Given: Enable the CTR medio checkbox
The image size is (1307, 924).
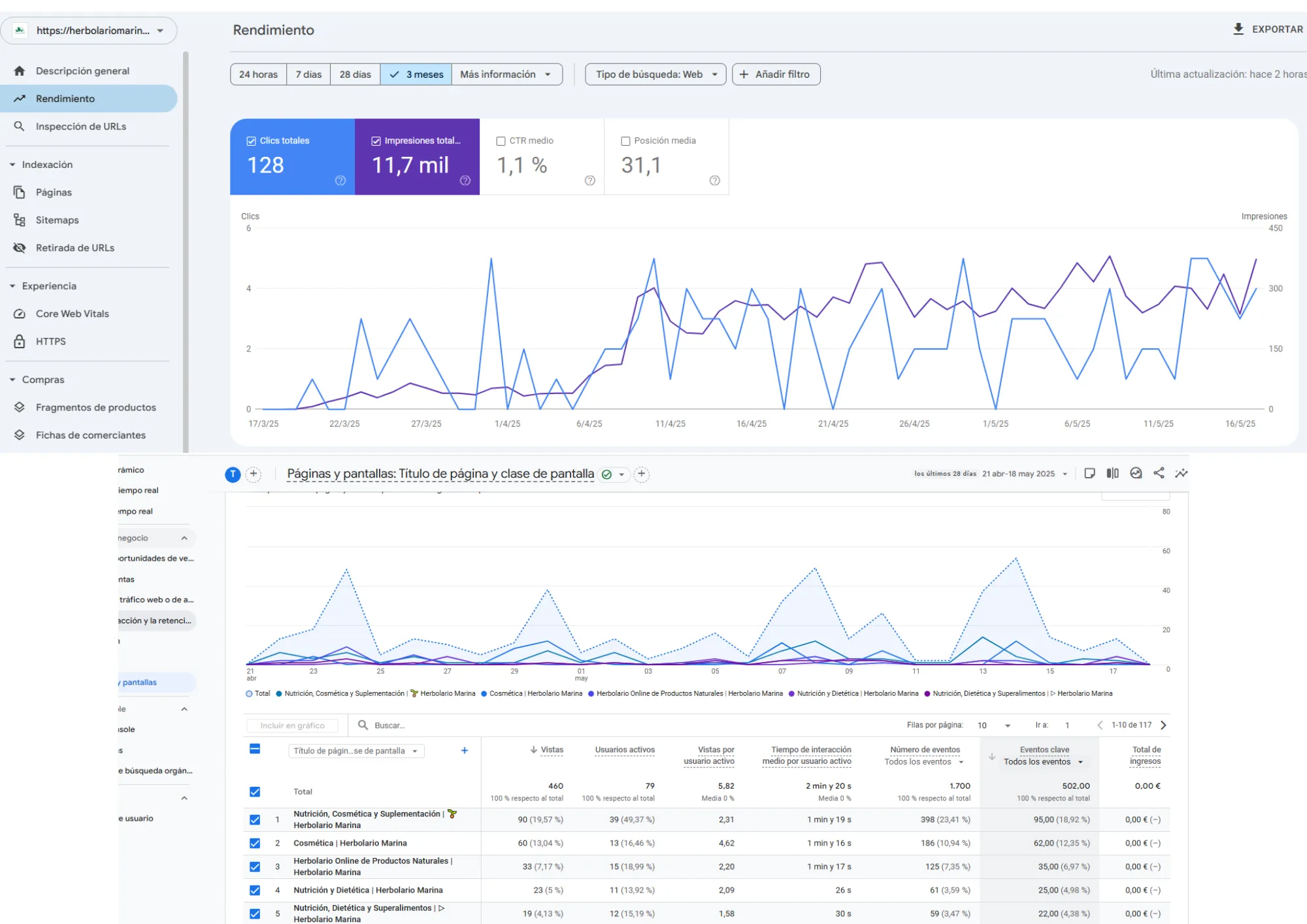Looking at the screenshot, I should (501, 141).
